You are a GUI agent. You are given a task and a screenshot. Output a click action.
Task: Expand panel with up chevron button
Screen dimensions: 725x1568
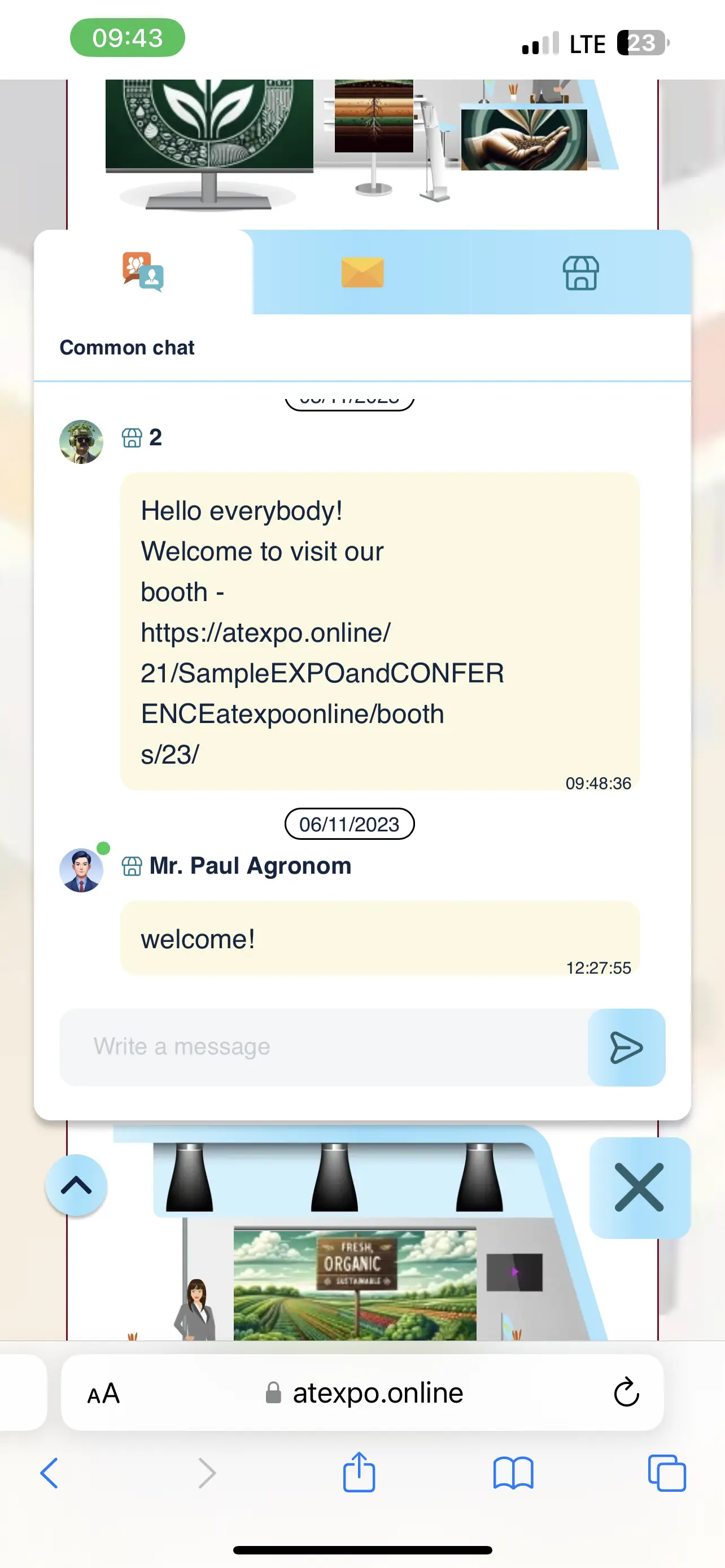pos(77,1185)
